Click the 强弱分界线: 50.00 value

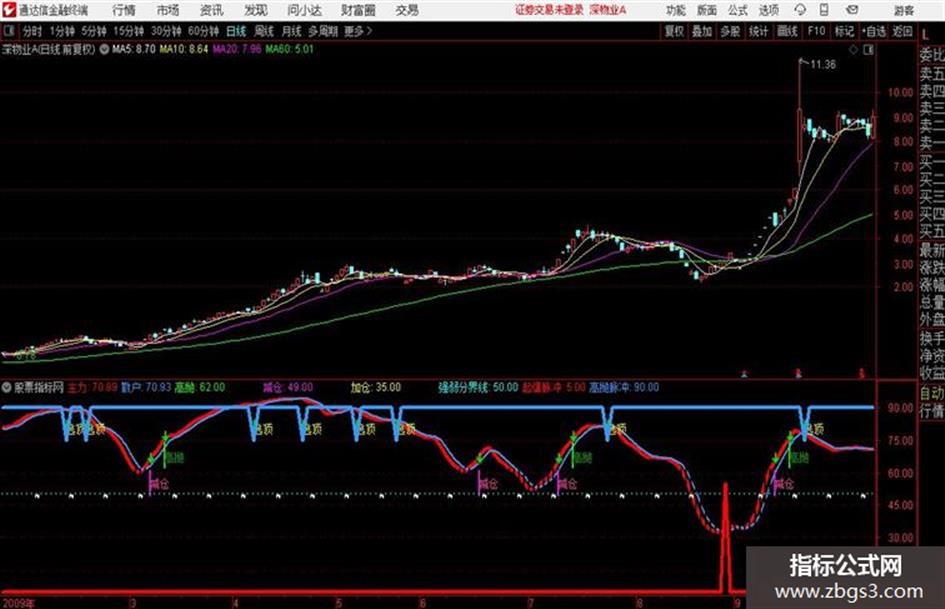click(x=478, y=388)
